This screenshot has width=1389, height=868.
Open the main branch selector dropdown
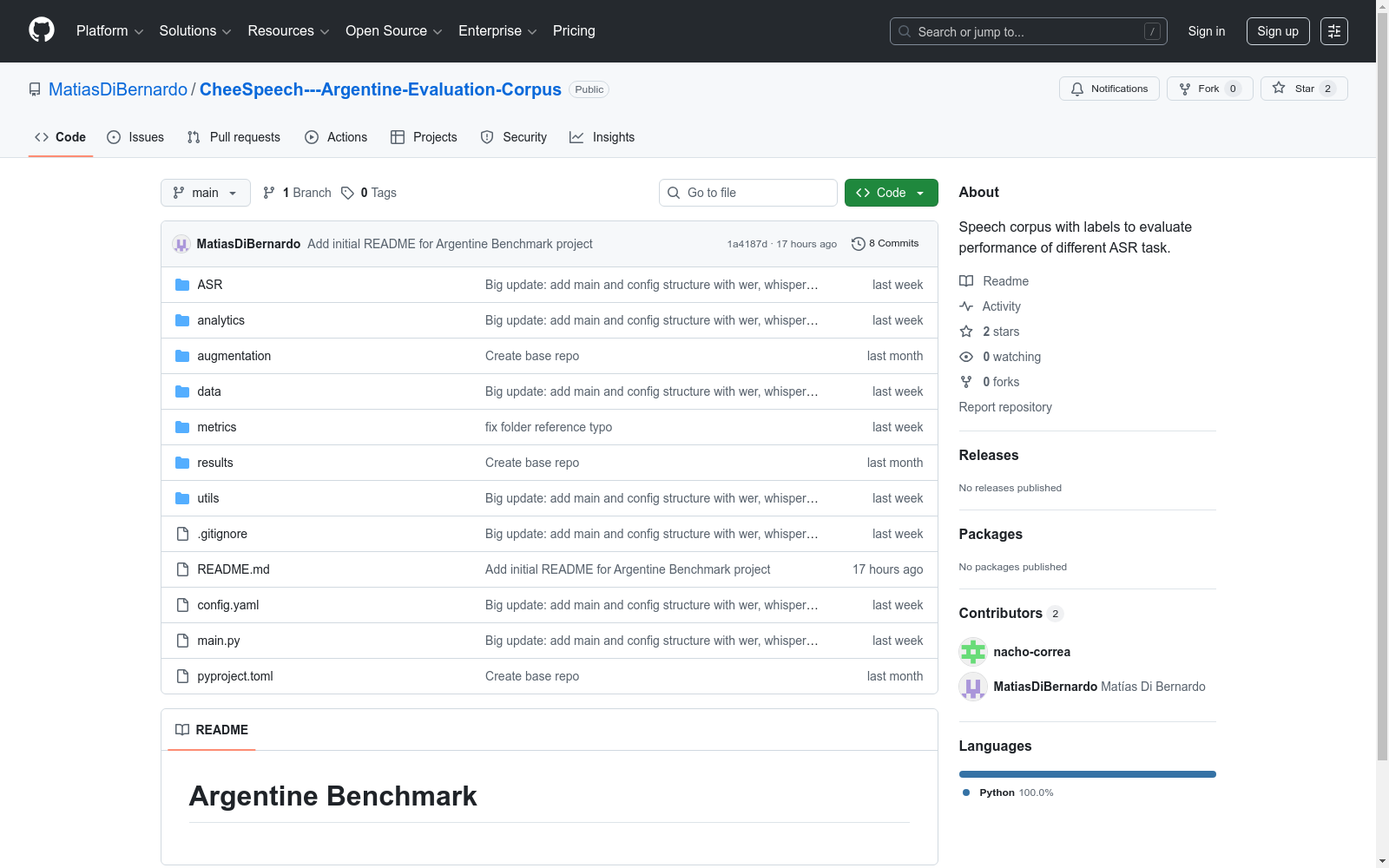point(206,193)
